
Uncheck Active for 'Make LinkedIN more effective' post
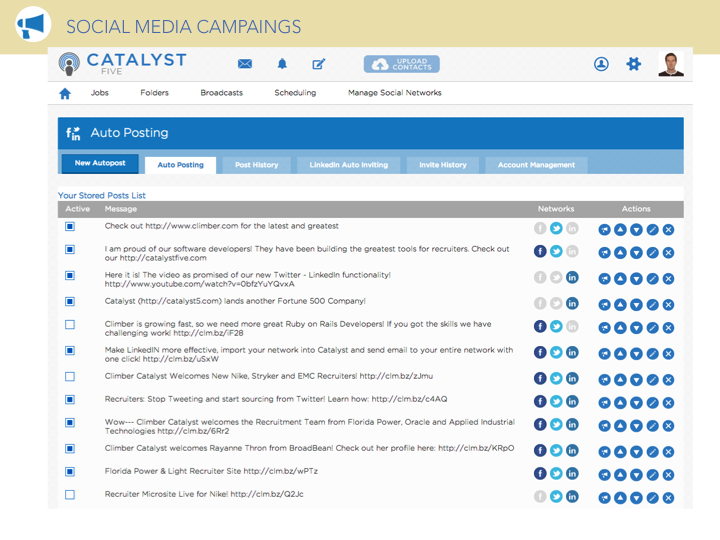click(70, 351)
